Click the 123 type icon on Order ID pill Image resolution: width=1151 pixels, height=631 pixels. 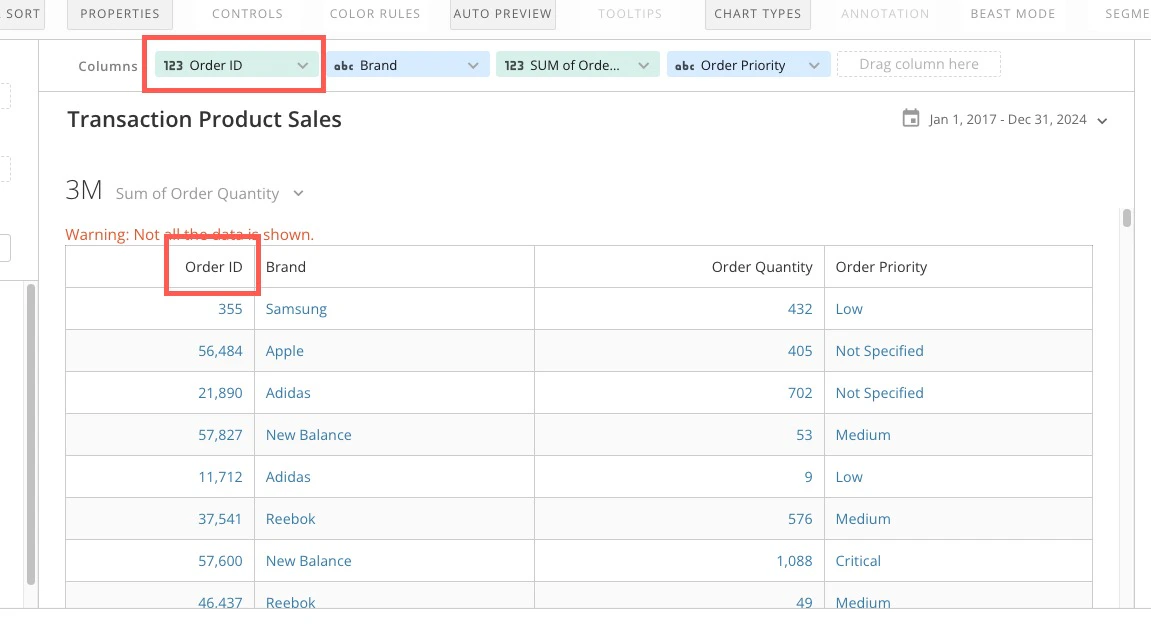coord(173,65)
